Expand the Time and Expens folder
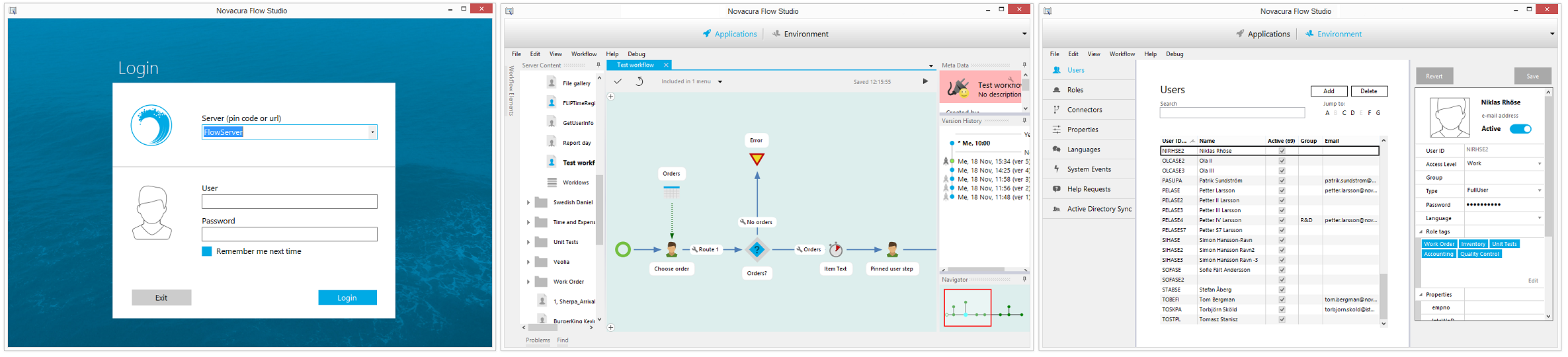1568x357 pixels. [528, 222]
